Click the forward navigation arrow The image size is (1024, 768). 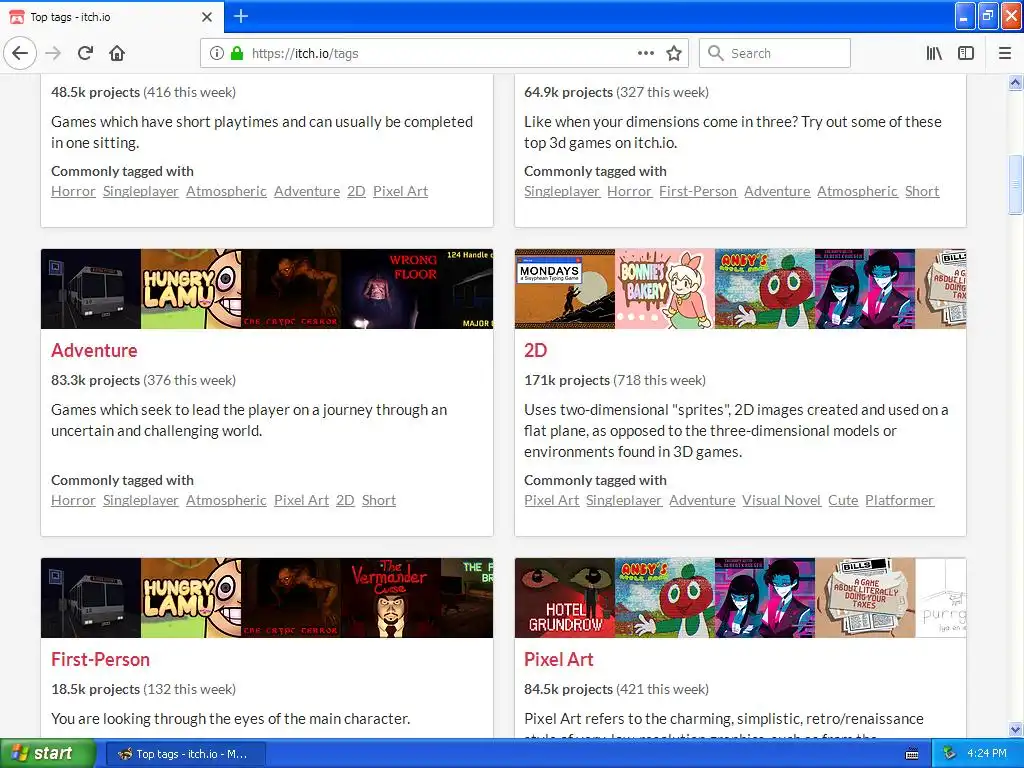[53, 54]
